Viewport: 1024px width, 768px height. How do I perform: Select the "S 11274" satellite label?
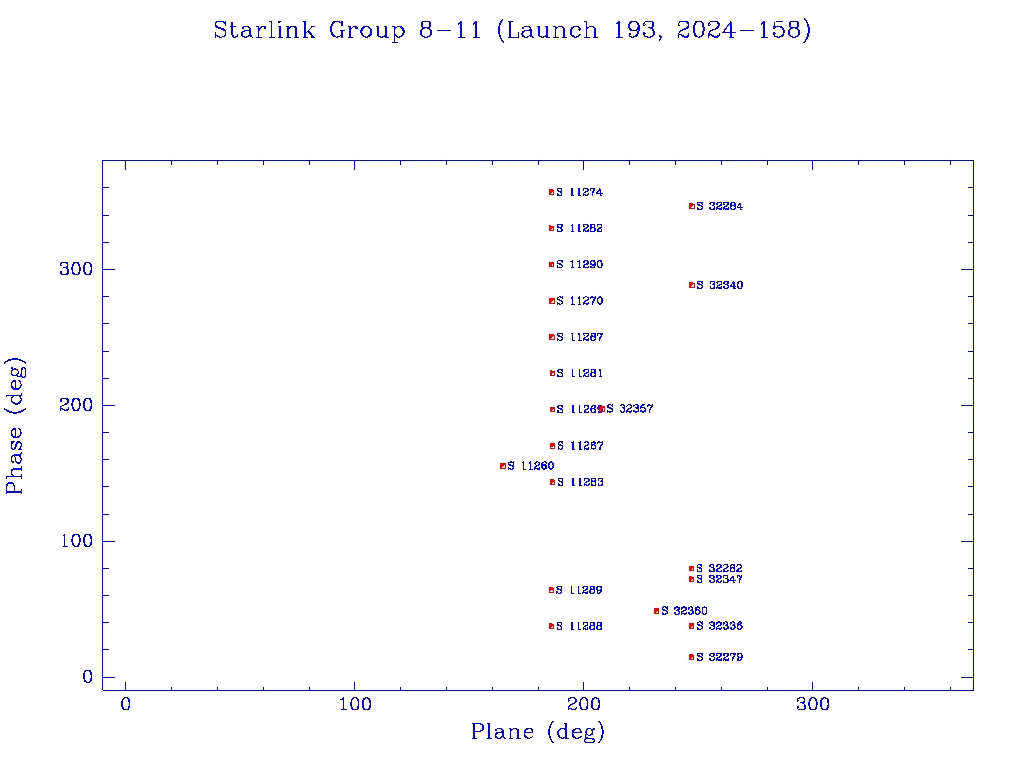(x=579, y=192)
